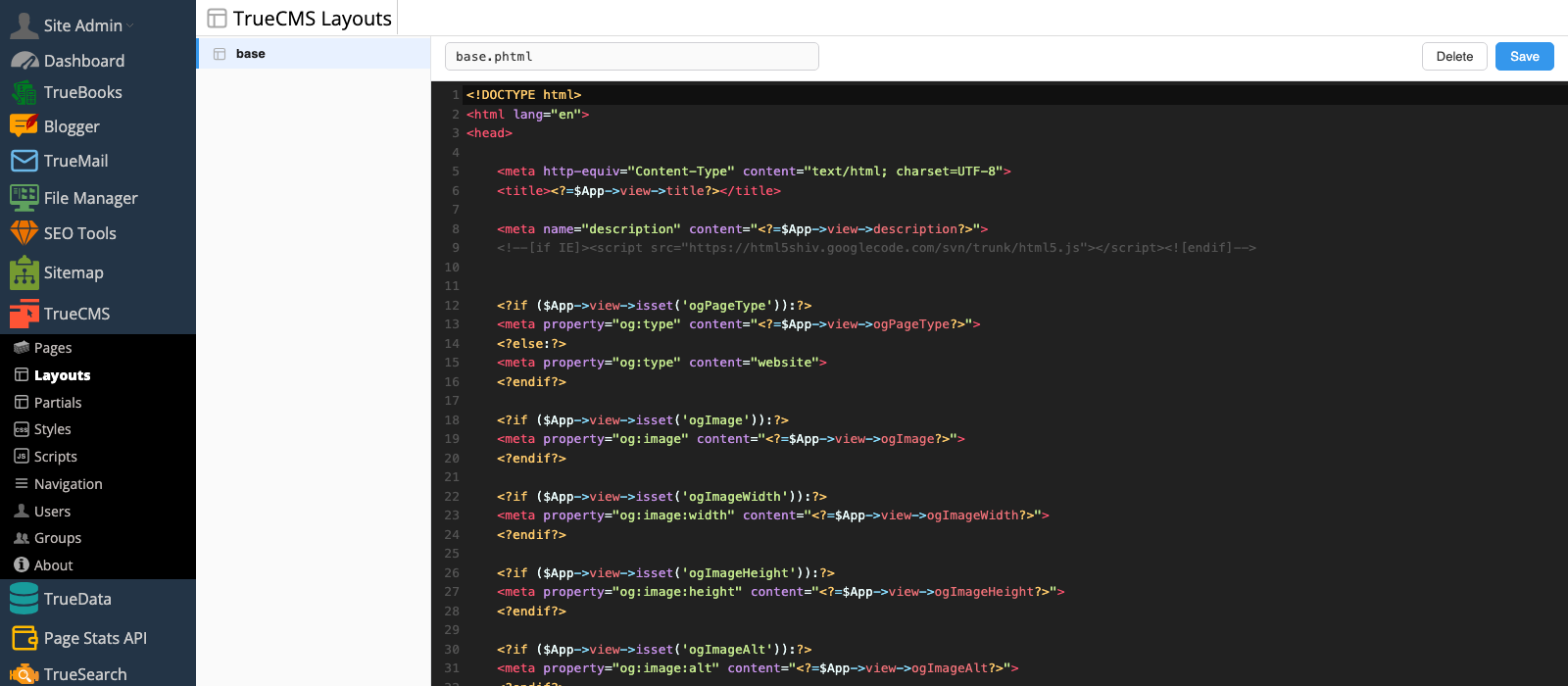Select the base layout in list
The width and height of the screenshot is (1568, 686).
coord(315,54)
